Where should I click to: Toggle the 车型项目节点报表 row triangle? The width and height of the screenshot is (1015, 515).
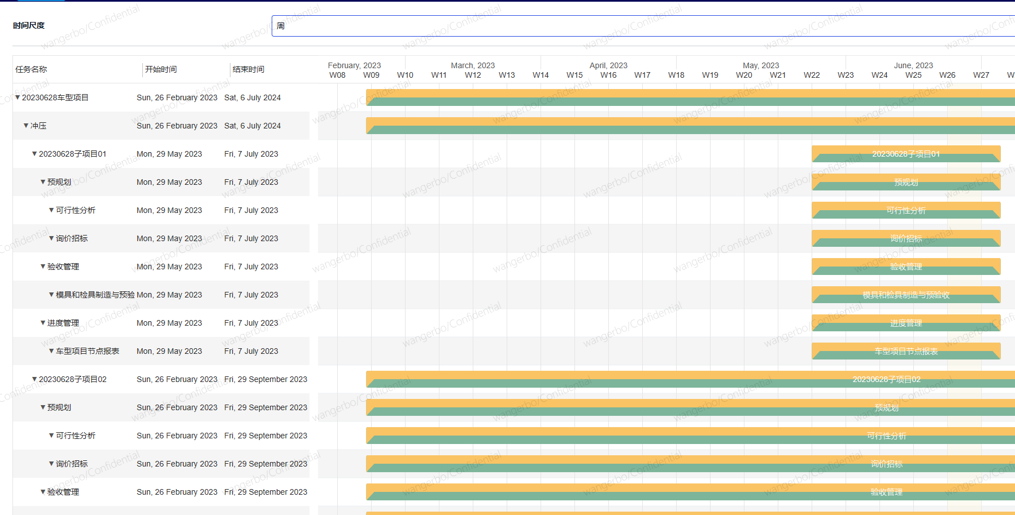point(51,351)
